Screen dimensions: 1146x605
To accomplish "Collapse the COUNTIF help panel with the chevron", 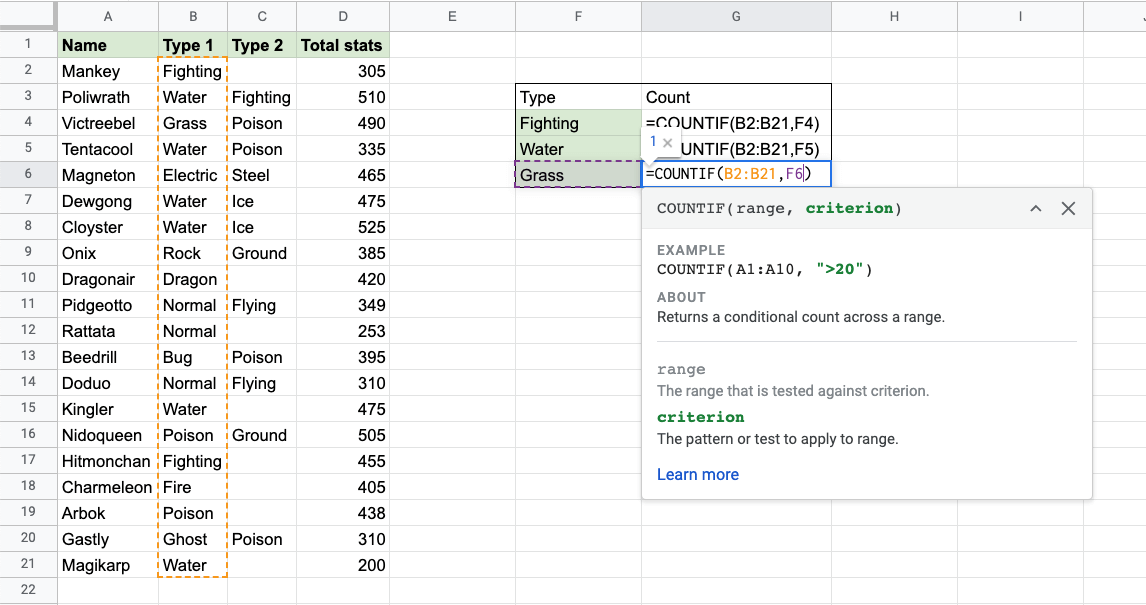I will click(1036, 209).
